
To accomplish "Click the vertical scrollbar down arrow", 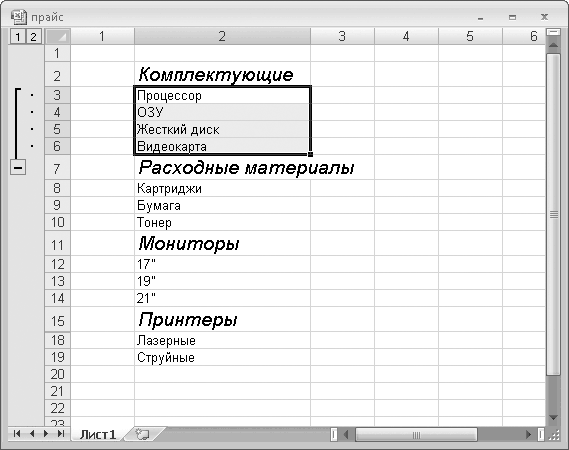I will (553, 418).
